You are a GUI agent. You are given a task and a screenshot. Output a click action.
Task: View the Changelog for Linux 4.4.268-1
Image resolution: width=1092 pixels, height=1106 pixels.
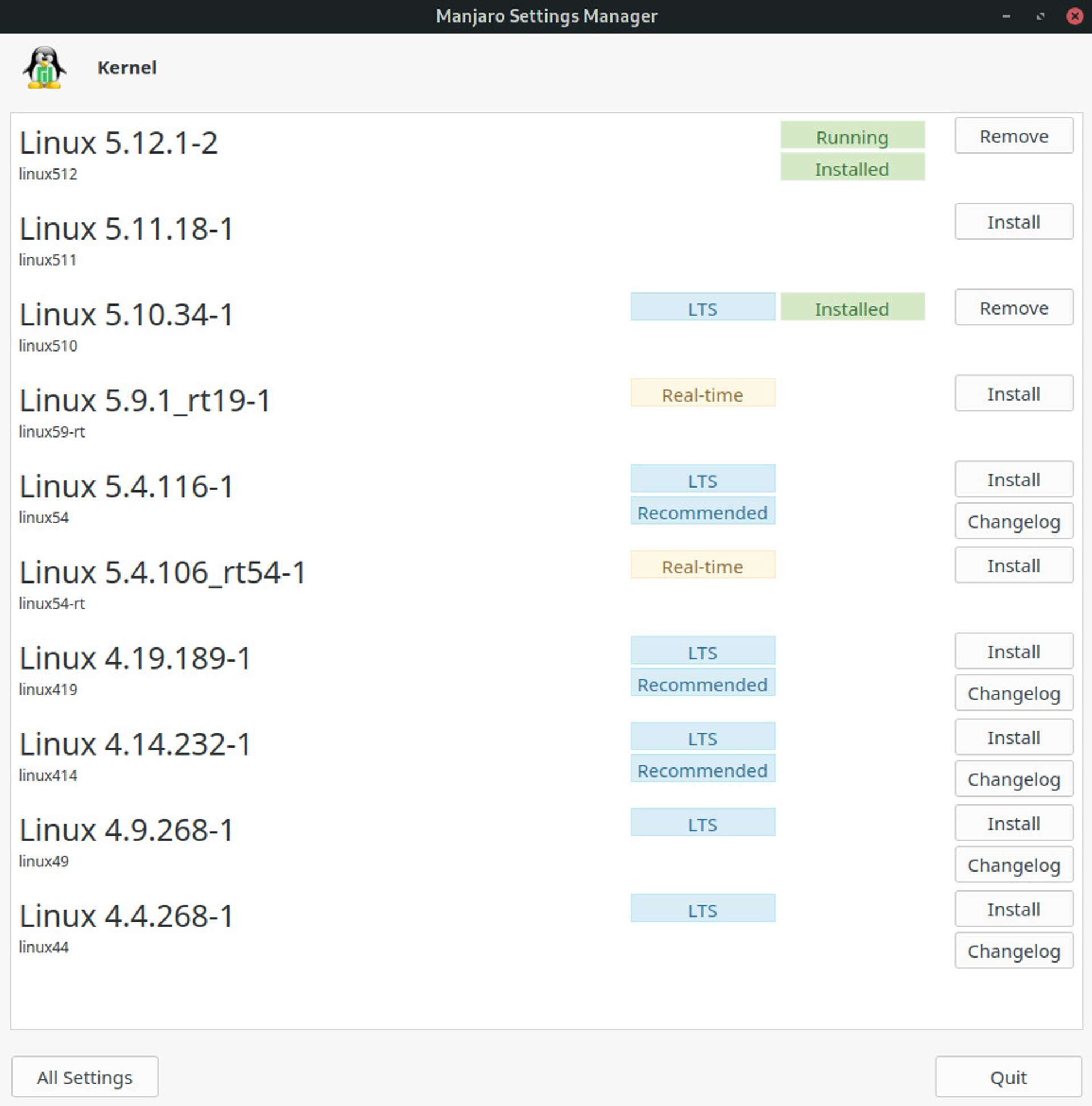coord(1014,950)
